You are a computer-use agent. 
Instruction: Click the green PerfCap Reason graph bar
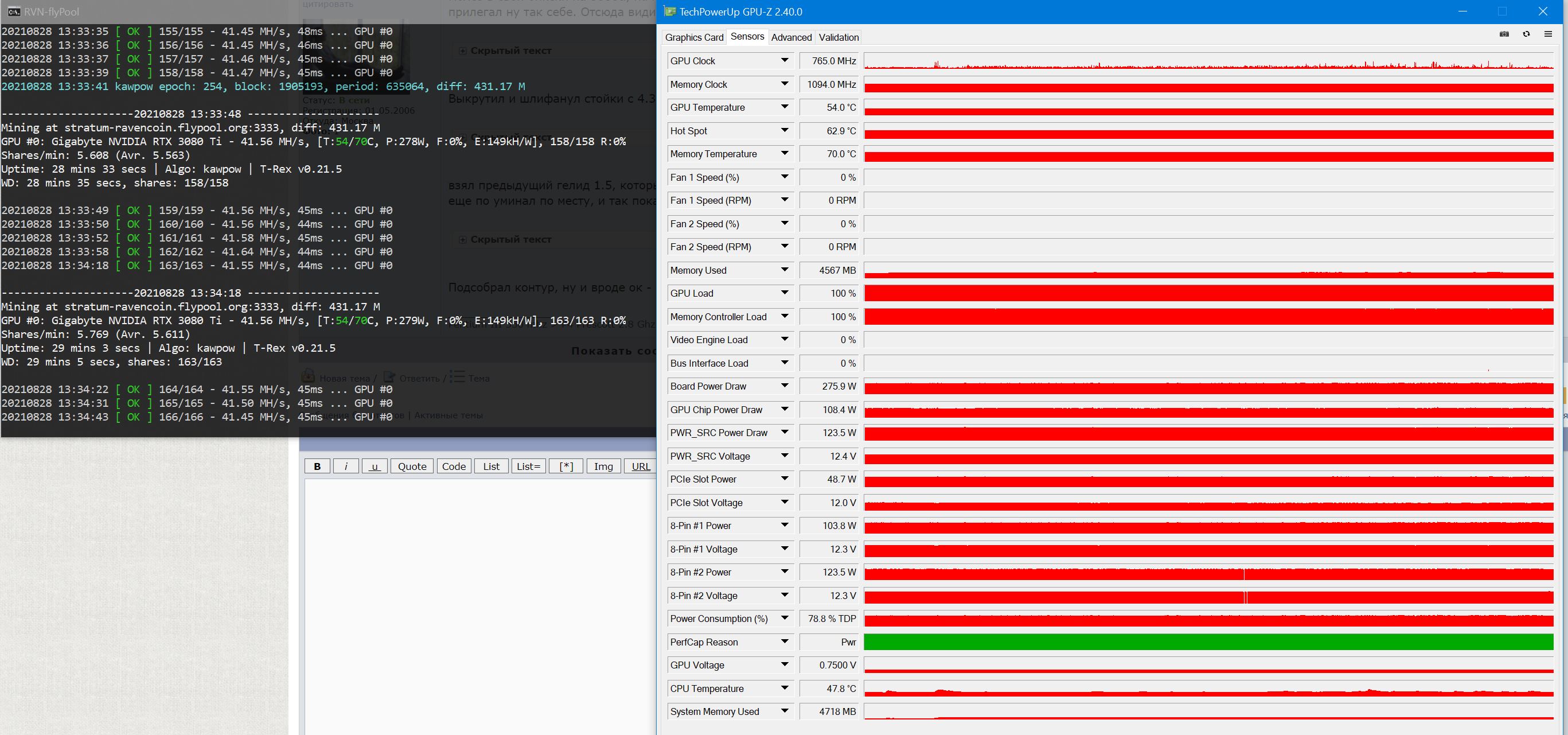point(1208,642)
